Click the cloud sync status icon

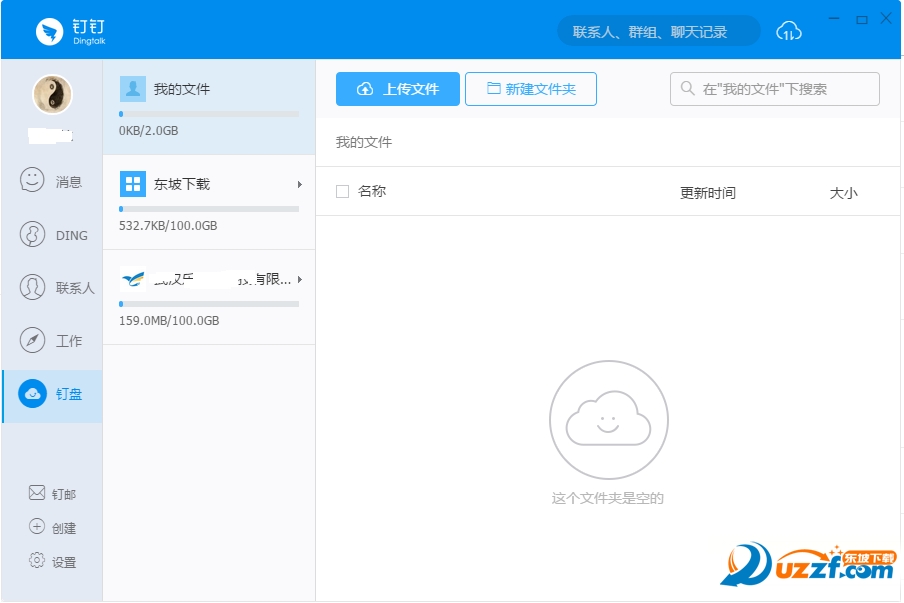pyautogui.click(x=789, y=31)
